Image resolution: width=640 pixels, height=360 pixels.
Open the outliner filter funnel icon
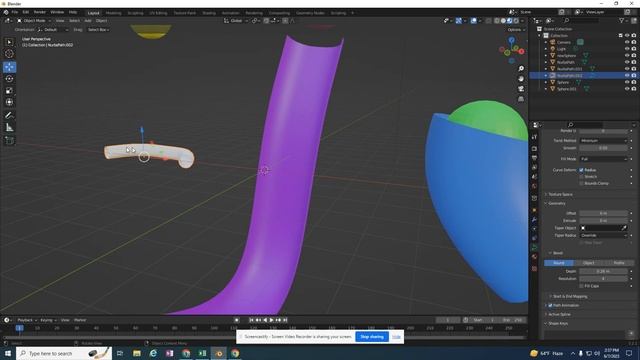(622, 20)
